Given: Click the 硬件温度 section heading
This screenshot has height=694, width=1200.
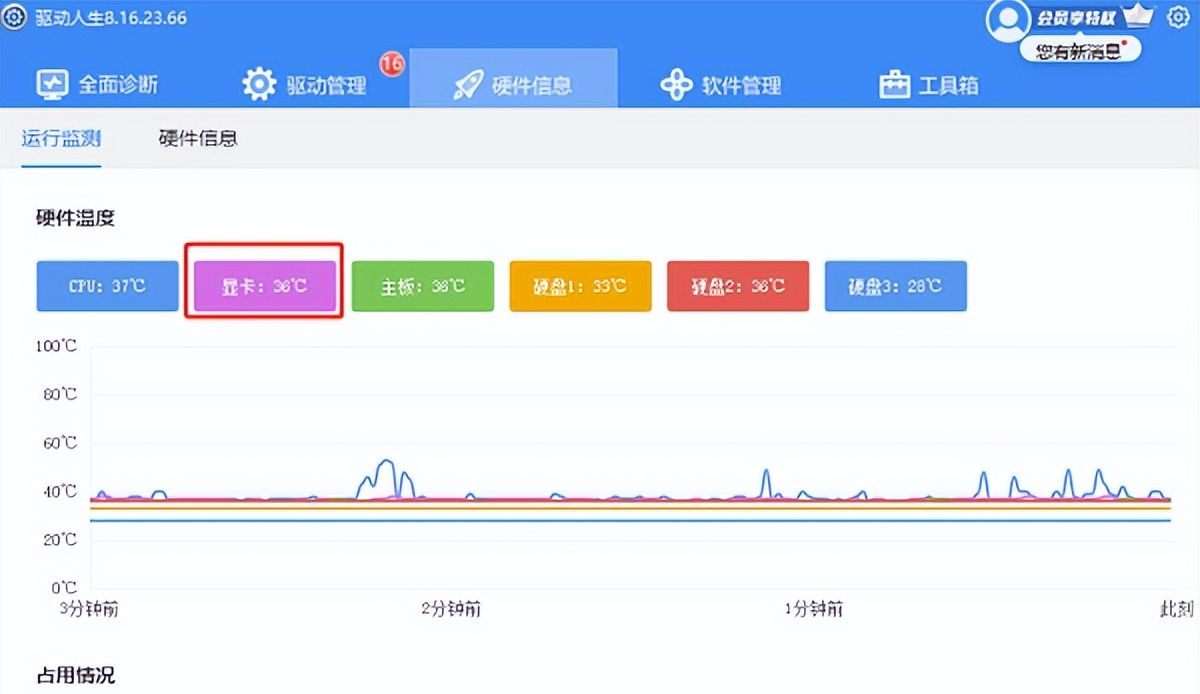Looking at the screenshot, I should 76,218.
